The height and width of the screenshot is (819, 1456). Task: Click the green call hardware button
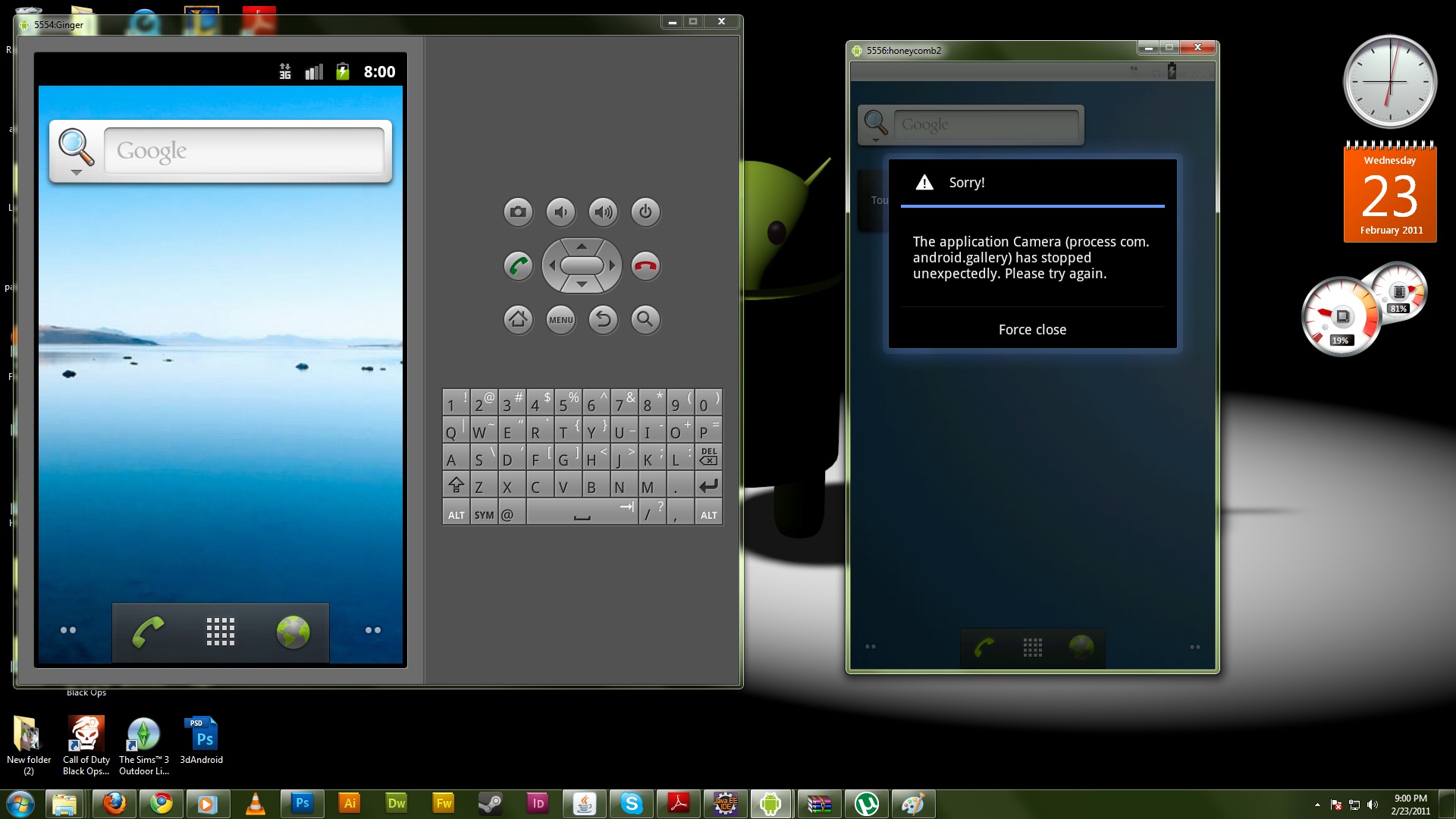pyautogui.click(x=518, y=266)
